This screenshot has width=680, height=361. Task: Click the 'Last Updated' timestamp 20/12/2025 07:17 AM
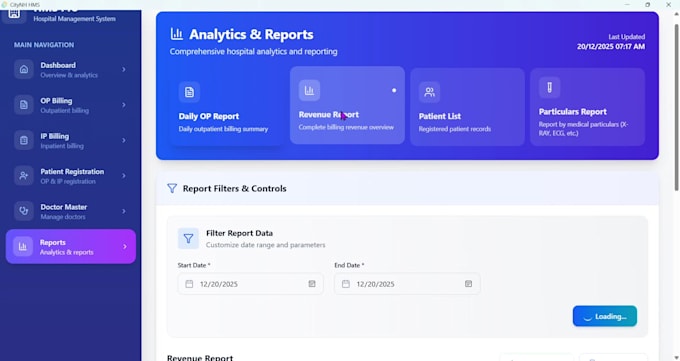pyautogui.click(x=611, y=46)
